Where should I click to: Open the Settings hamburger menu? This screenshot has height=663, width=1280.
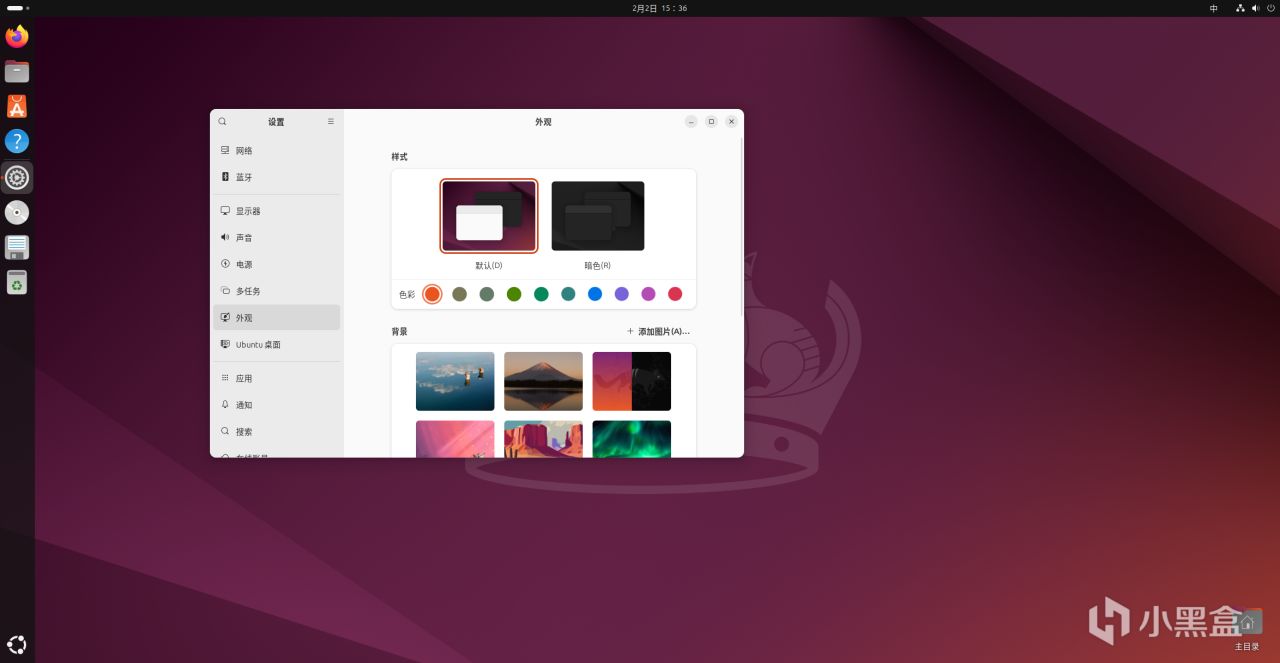[331, 121]
